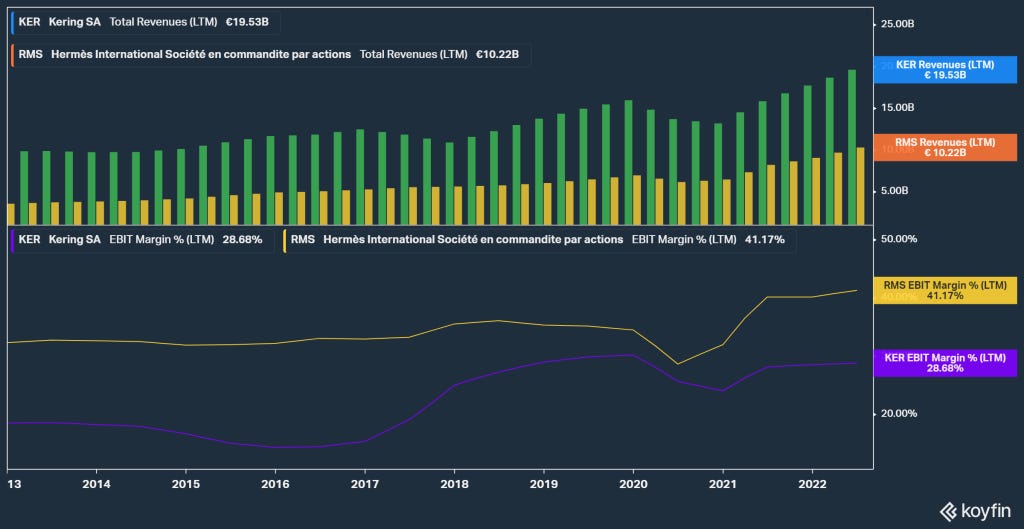Click the orange RMS Revenues (LTM) value tag
1024x529 pixels.
click(x=945, y=147)
